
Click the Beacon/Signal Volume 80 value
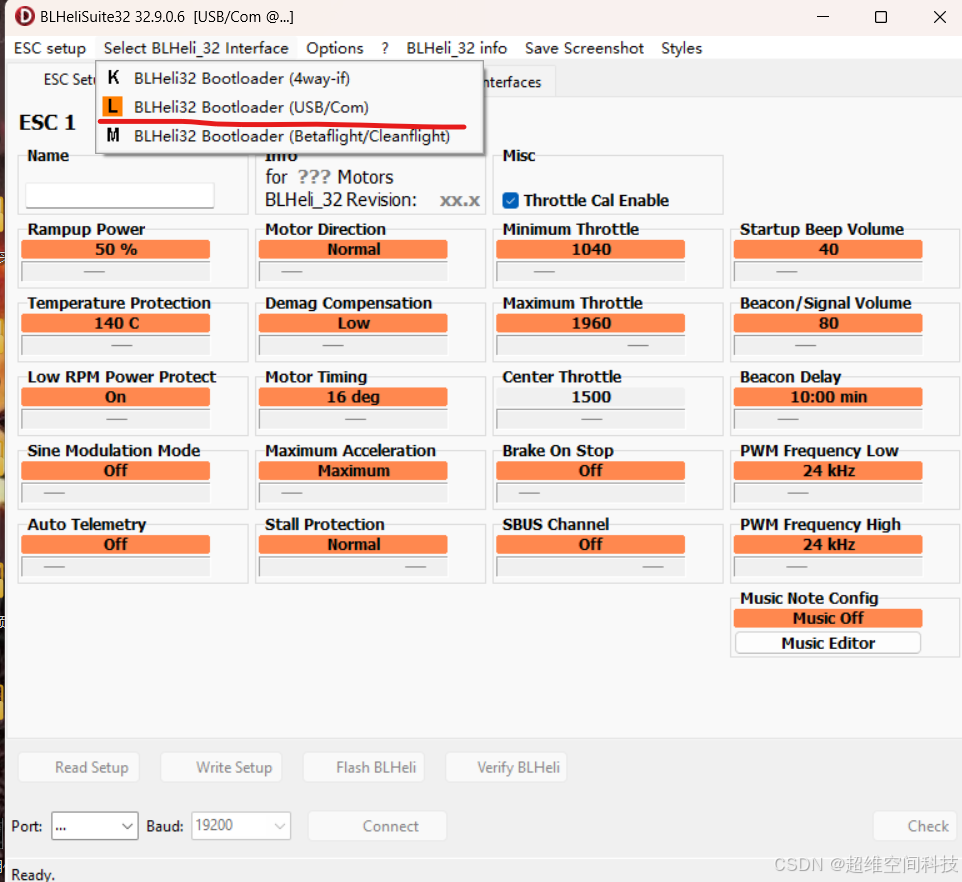point(828,323)
